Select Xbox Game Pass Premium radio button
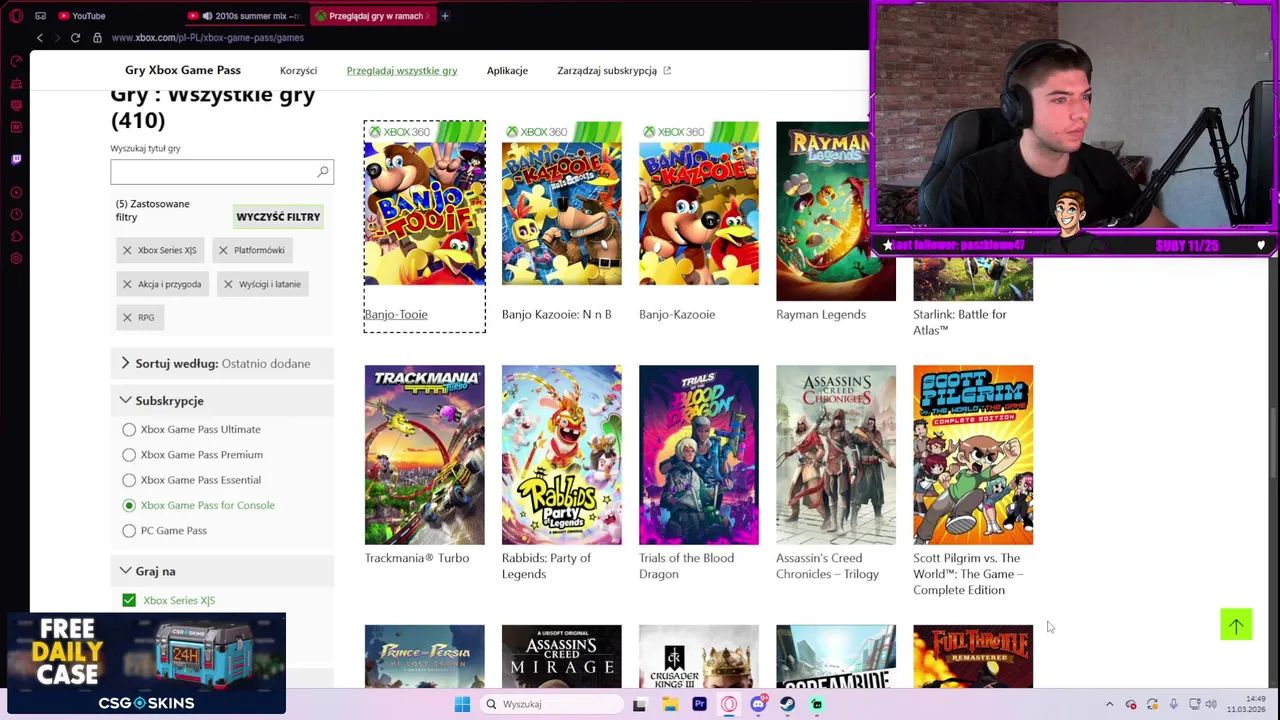Image resolution: width=1280 pixels, height=720 pixels. point(129,455)
